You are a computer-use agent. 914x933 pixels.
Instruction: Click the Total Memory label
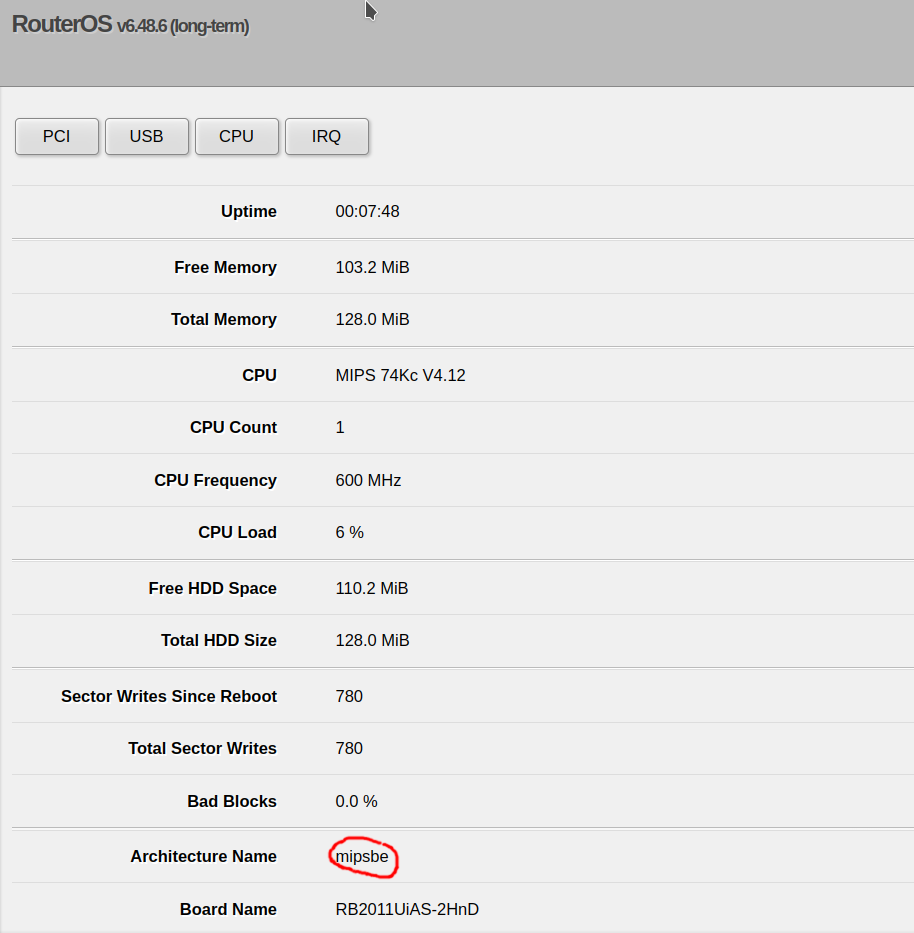224,320
